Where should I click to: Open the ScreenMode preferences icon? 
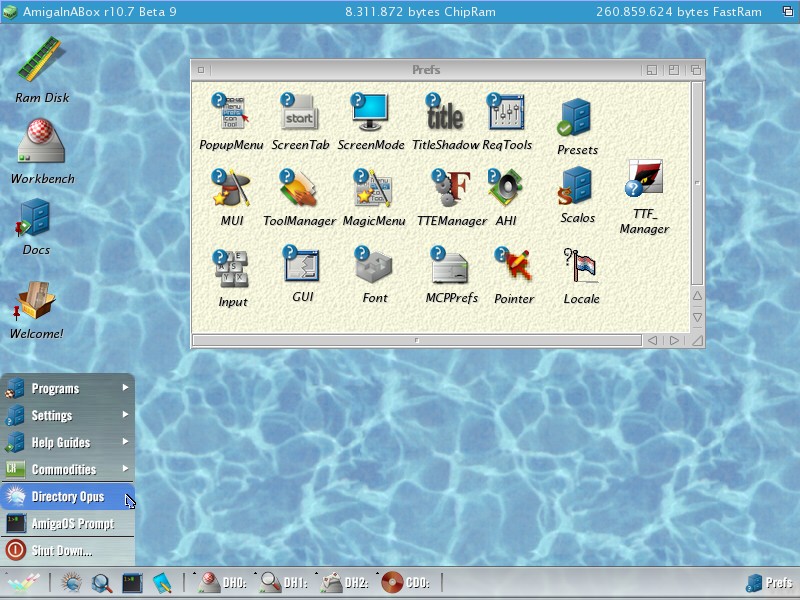pyautogui.click(x=370, y=114)
